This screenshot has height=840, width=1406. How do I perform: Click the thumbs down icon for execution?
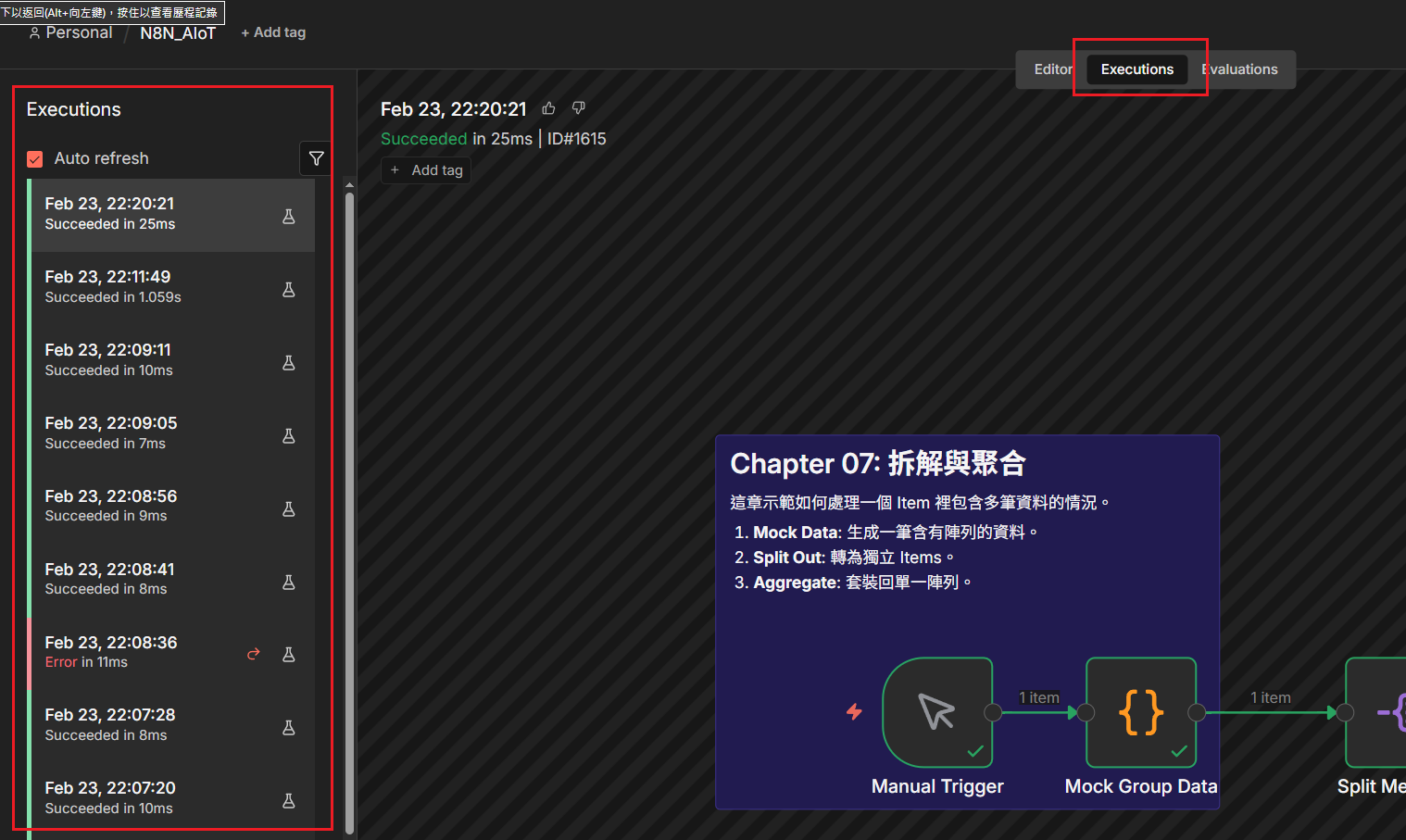click(x=579, y=108)
